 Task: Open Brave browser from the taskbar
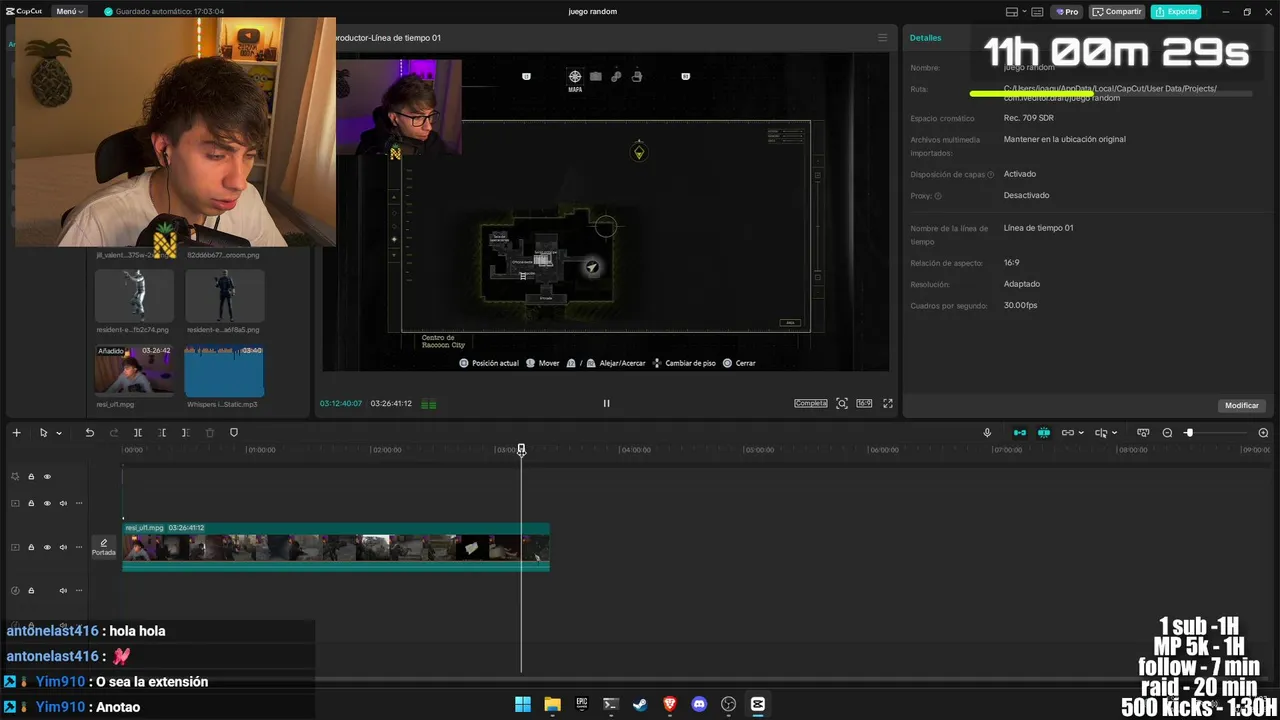tap(670, 704)
